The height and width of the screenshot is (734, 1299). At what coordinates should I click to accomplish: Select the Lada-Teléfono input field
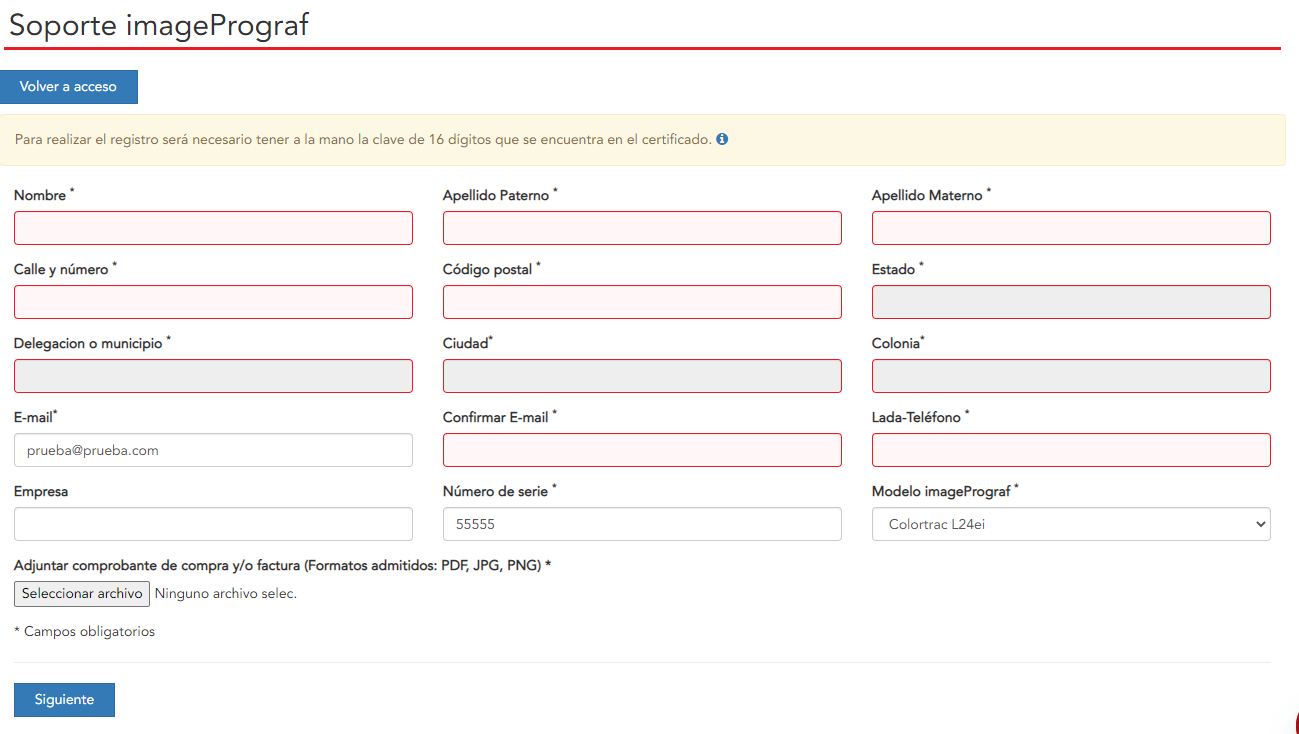click(1071, 450)
